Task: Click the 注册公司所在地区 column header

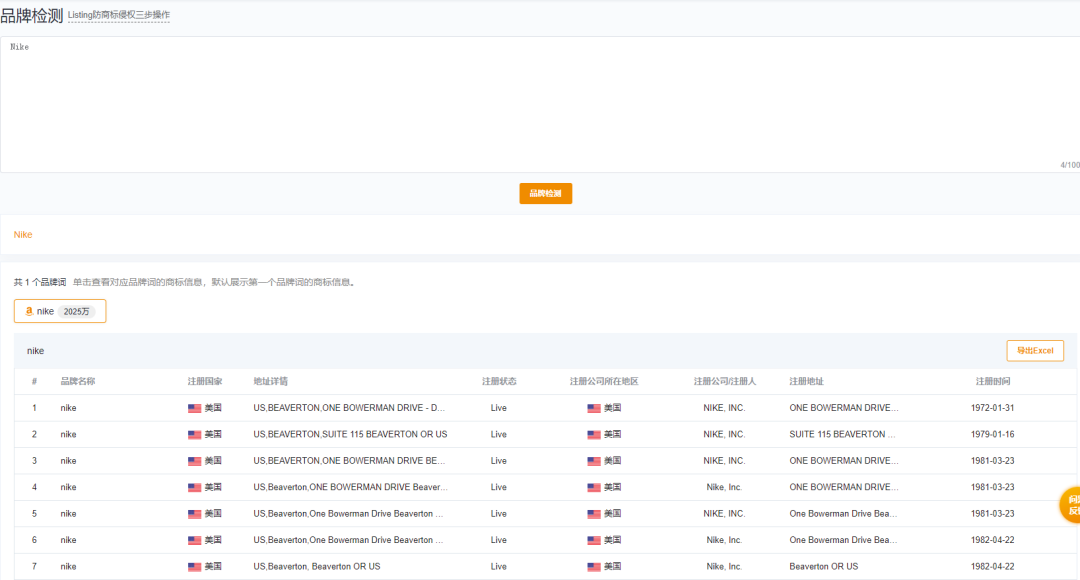Action: pyautogui.click(x=604, y=382)
